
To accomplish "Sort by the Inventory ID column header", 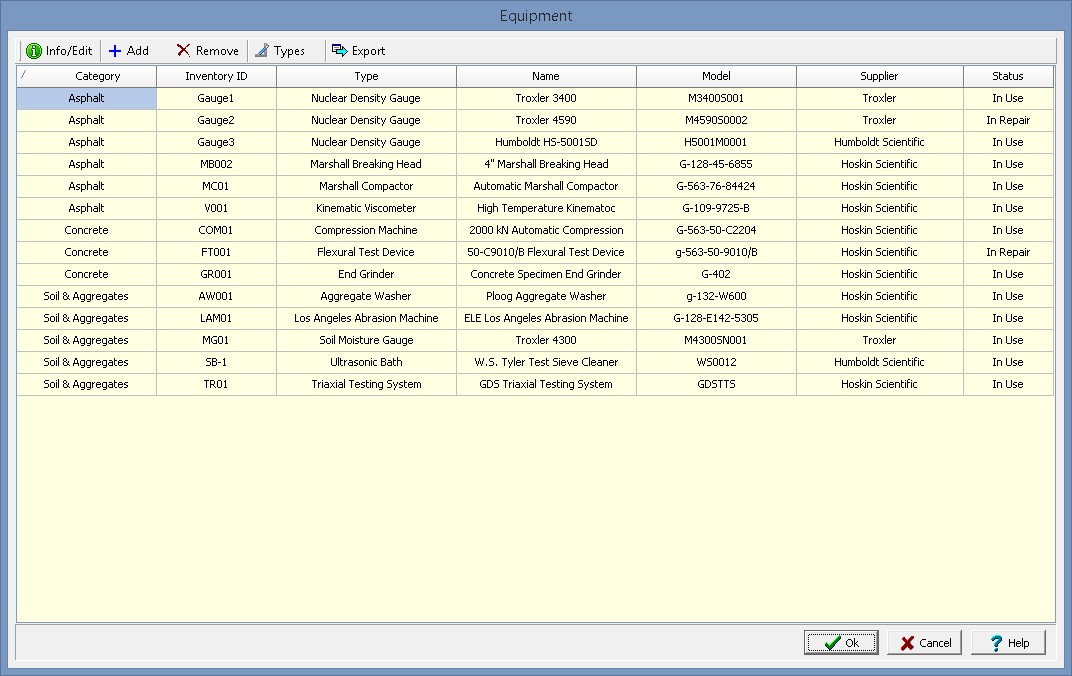I will [x=216, y=76].
